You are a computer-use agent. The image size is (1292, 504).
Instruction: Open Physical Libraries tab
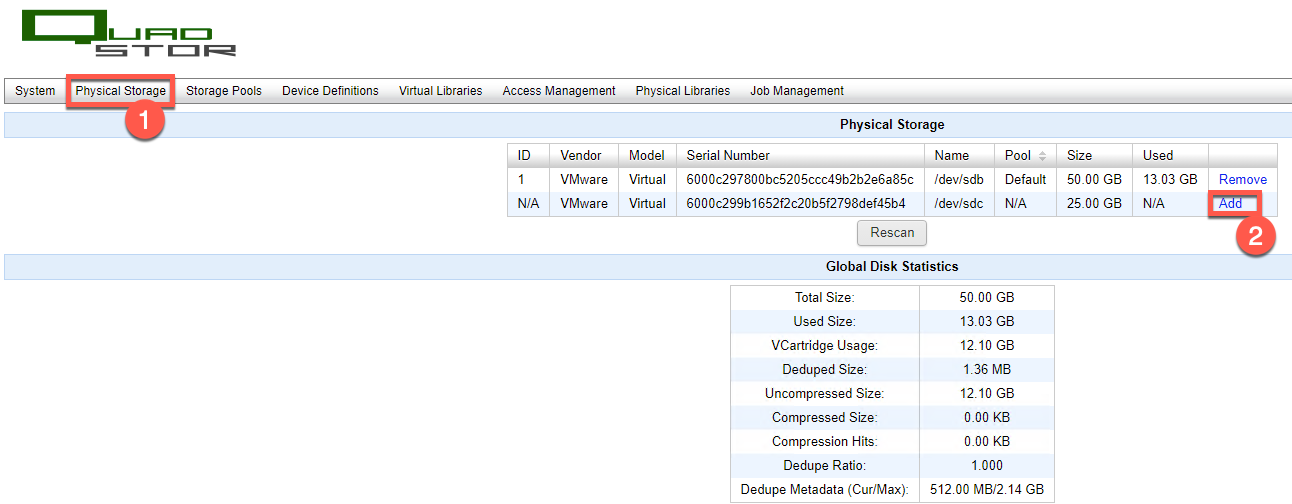[x=683, y=91]
